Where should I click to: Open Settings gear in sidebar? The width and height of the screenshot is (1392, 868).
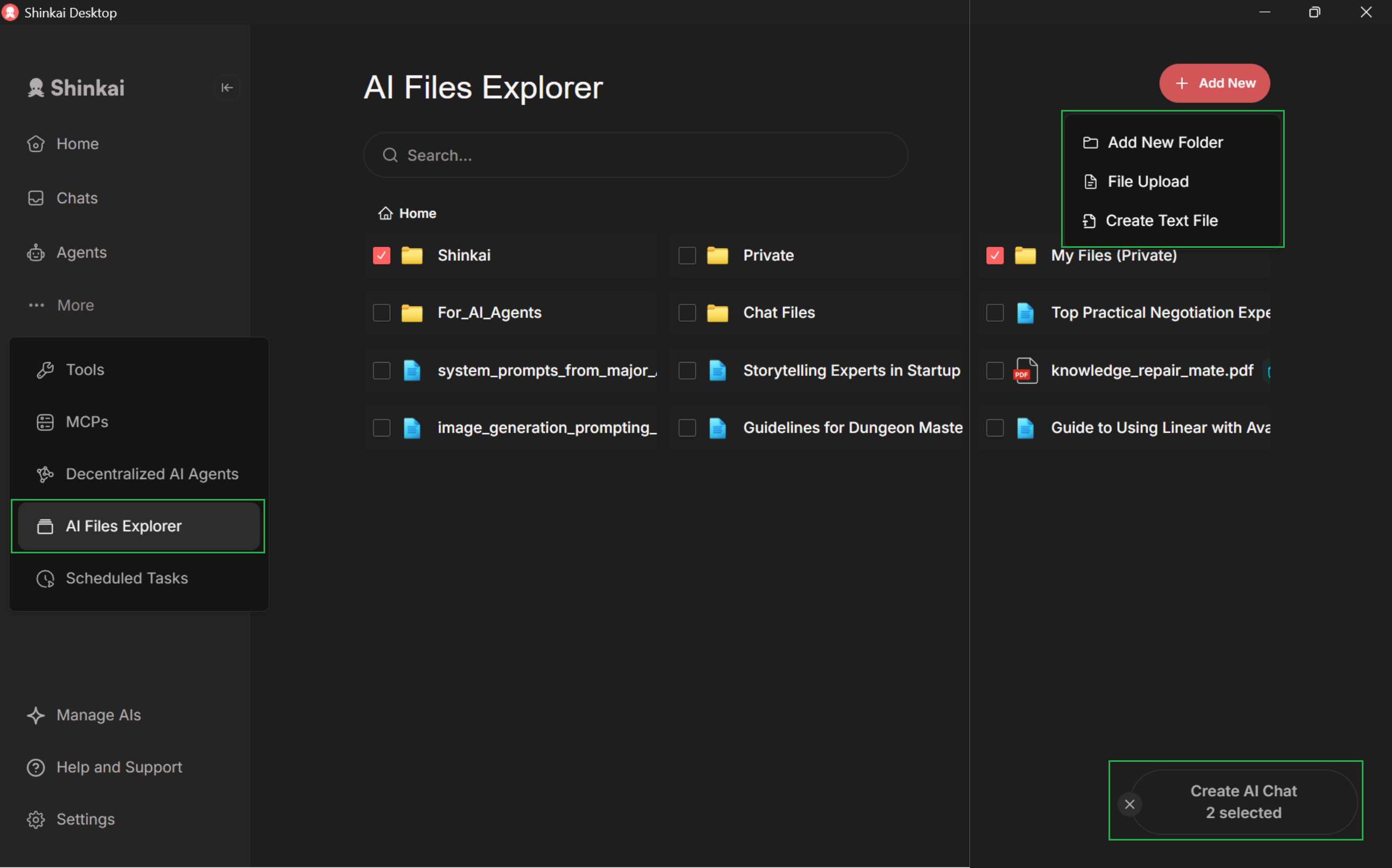tap(36, 820)
